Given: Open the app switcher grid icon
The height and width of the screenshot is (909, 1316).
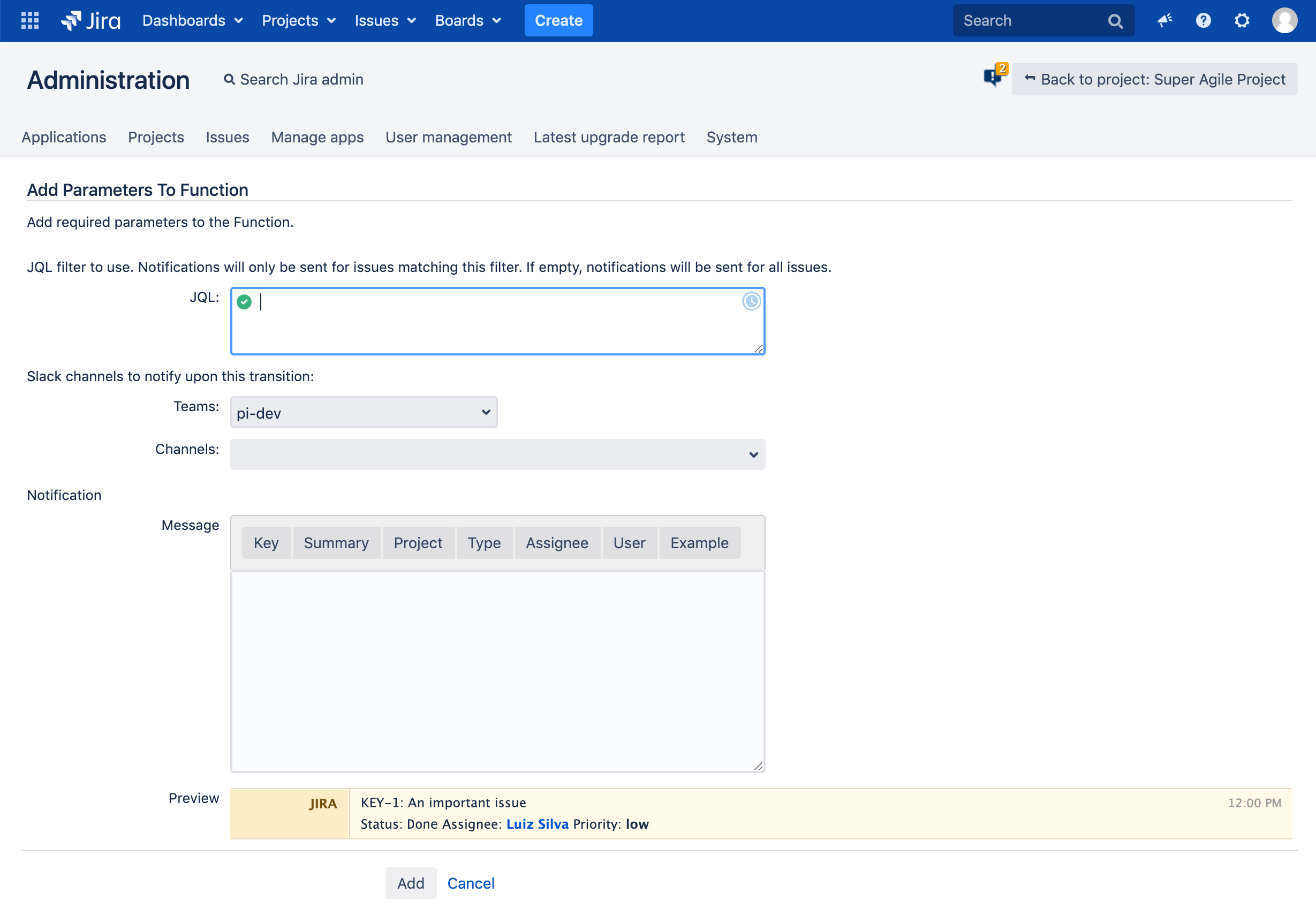Looking at the screenshot, I should coord(29,20).
